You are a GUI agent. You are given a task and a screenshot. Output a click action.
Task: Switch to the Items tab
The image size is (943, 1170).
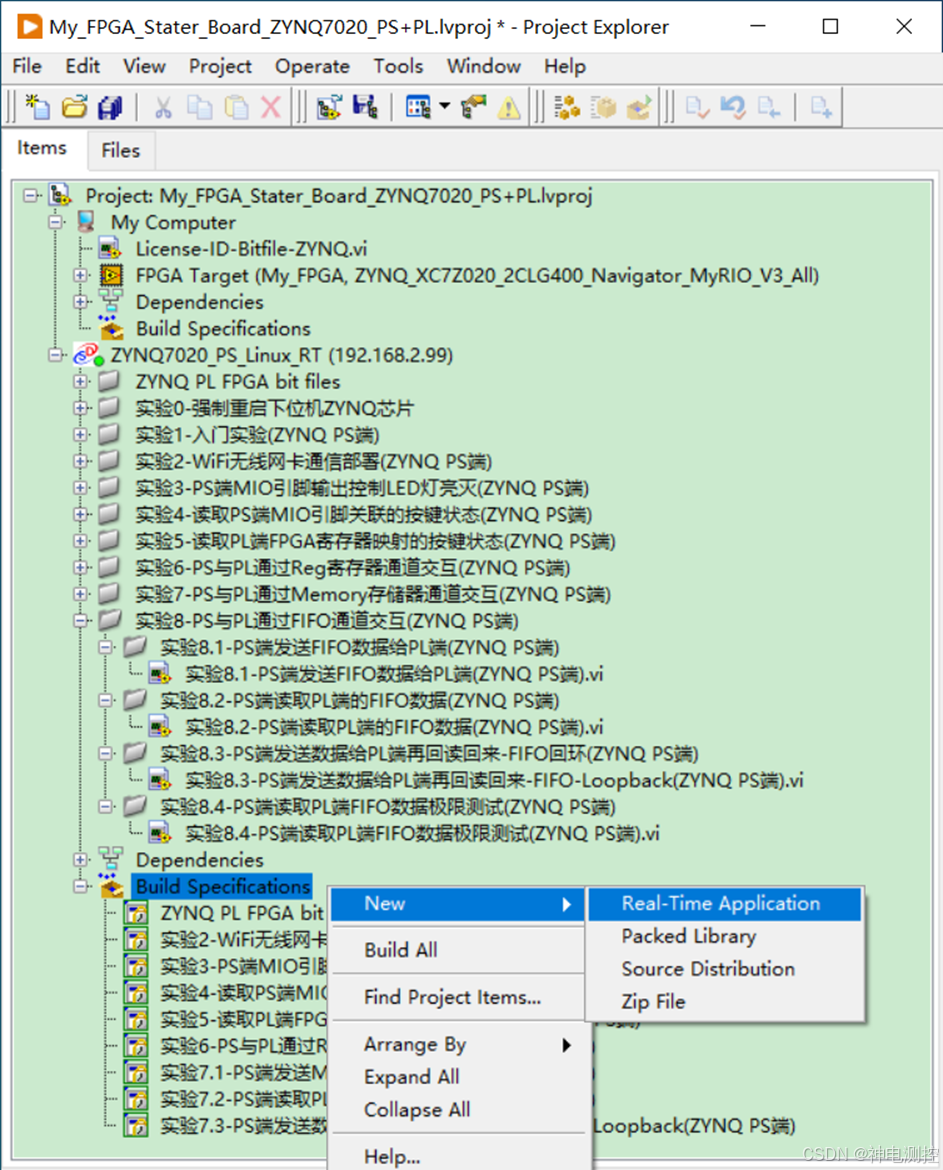42,148
